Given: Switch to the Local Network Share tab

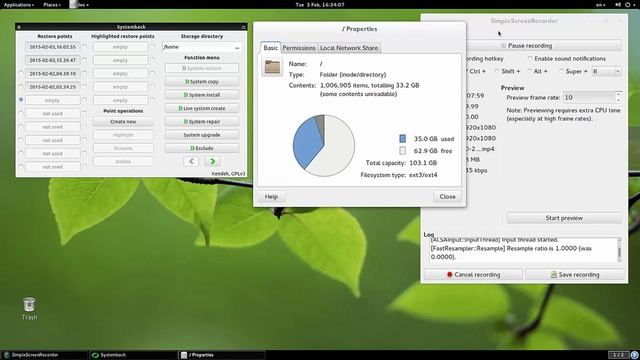Looking at the screenshot, I should click(349, 48).
